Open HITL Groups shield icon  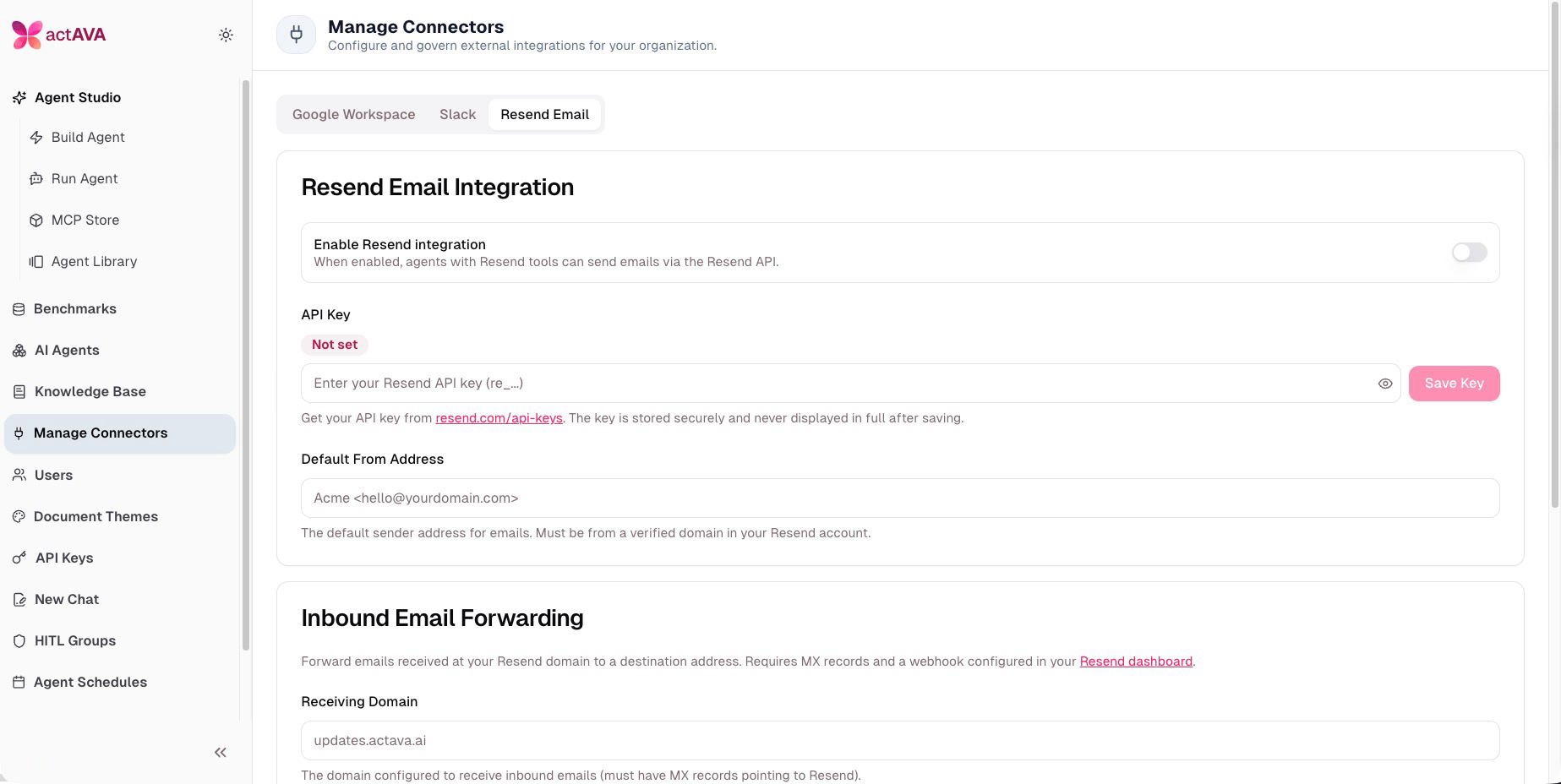[x=19, y=640]
